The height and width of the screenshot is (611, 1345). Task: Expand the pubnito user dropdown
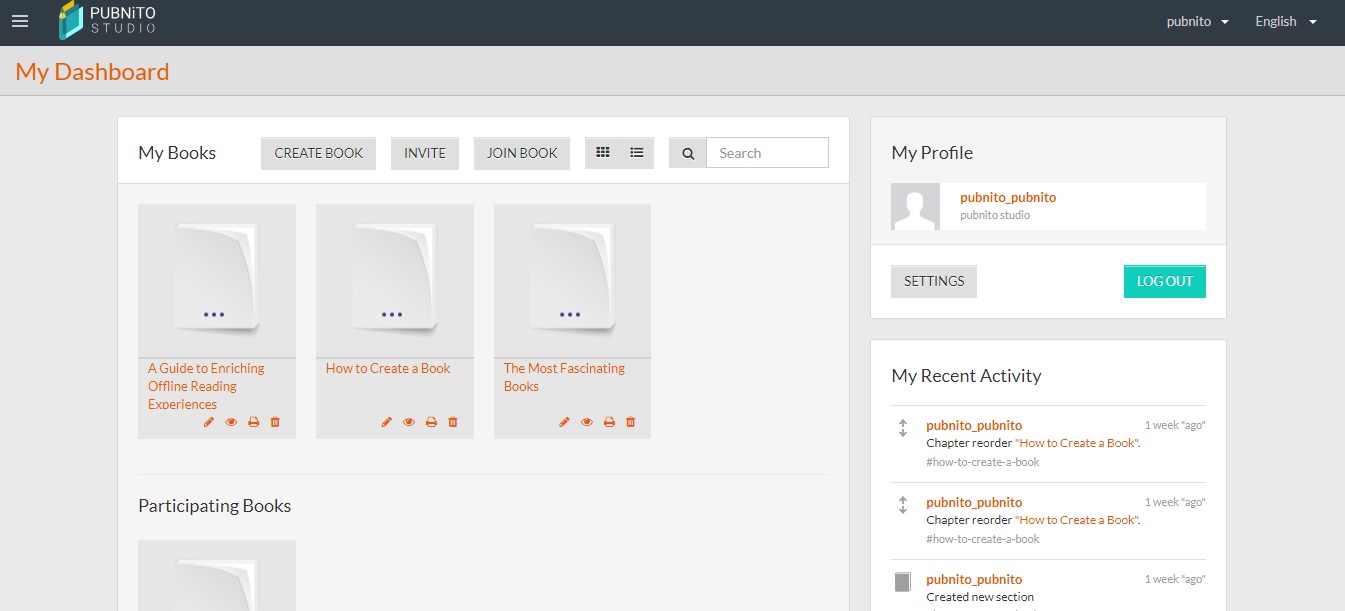(x=1197, y=21)
